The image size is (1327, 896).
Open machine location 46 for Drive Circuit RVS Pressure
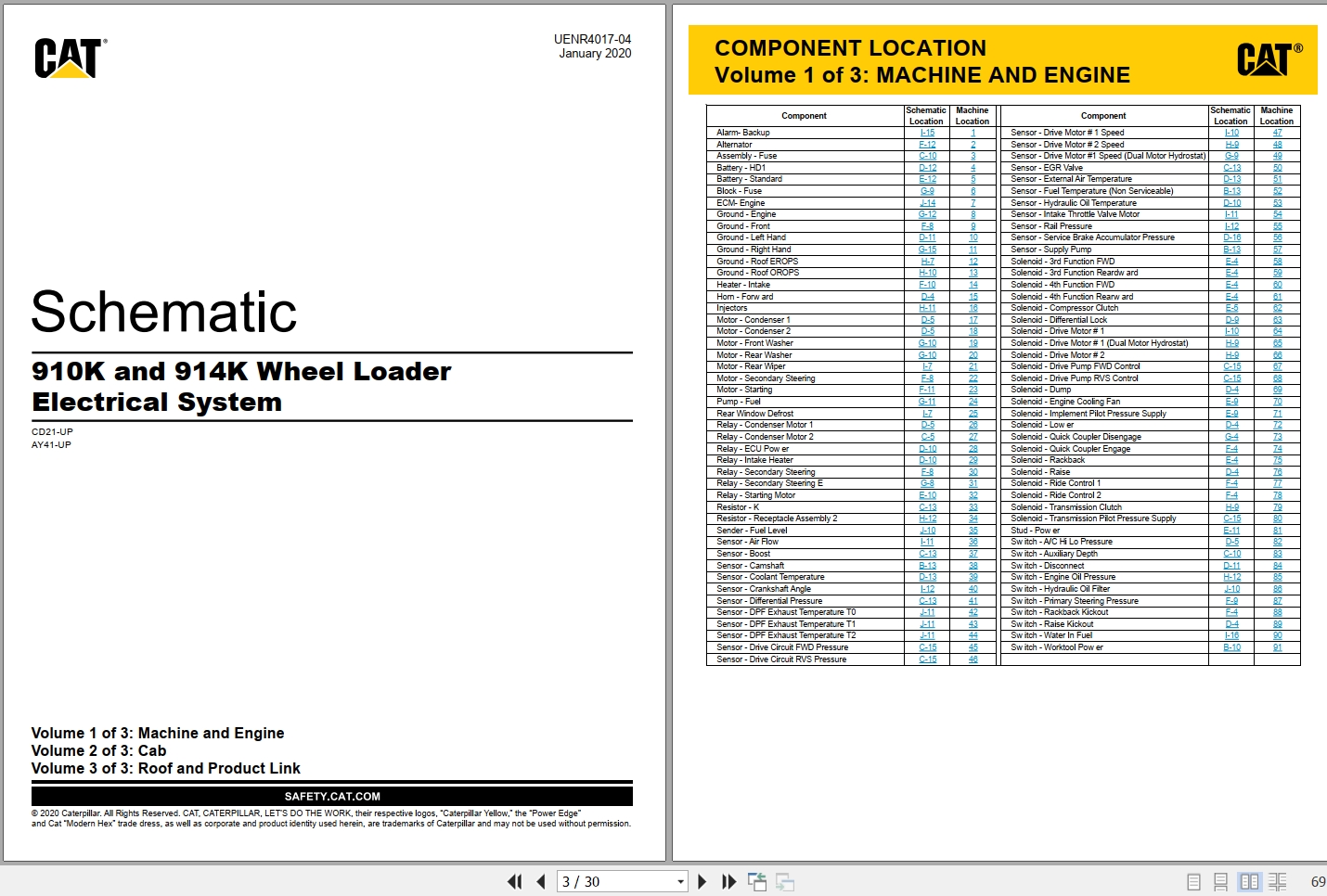973,659
